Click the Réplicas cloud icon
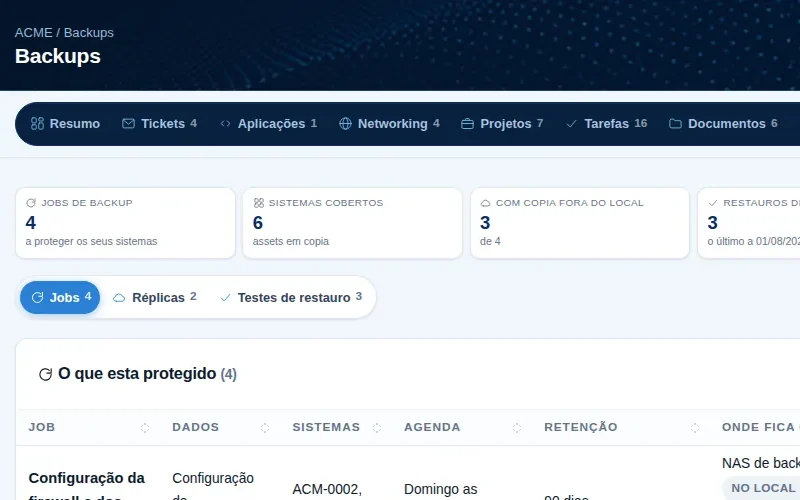Image resolution: width=800 pixels, height=500 pixels. 119,297
